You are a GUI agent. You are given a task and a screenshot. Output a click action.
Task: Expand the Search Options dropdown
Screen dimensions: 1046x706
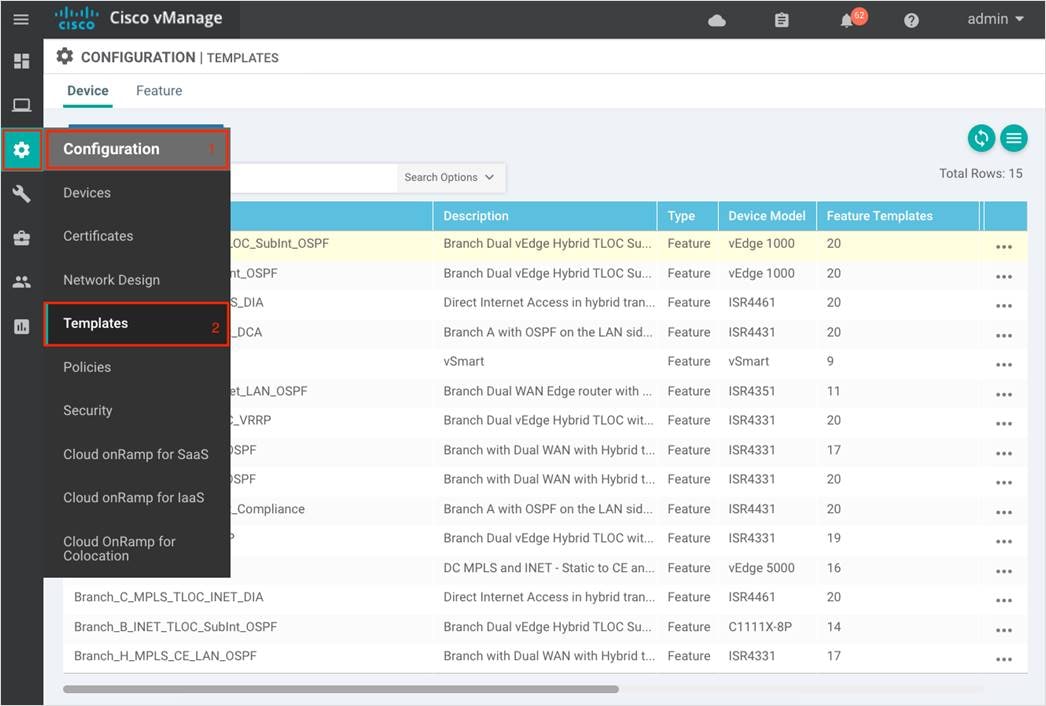click(449, 178)
